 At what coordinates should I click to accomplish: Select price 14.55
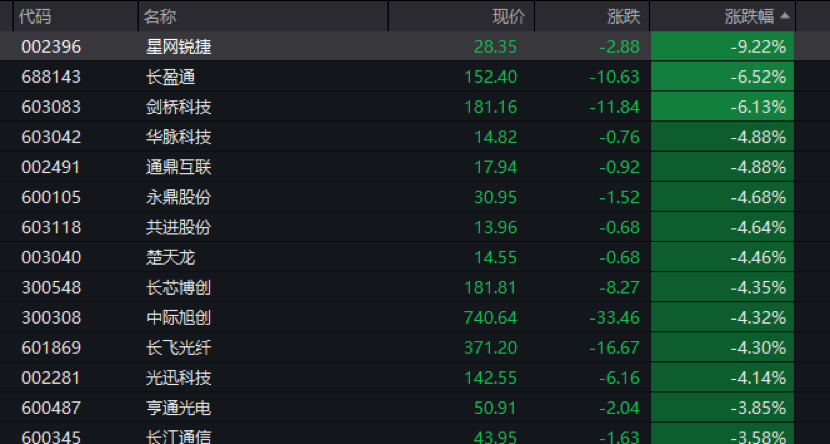495,258
